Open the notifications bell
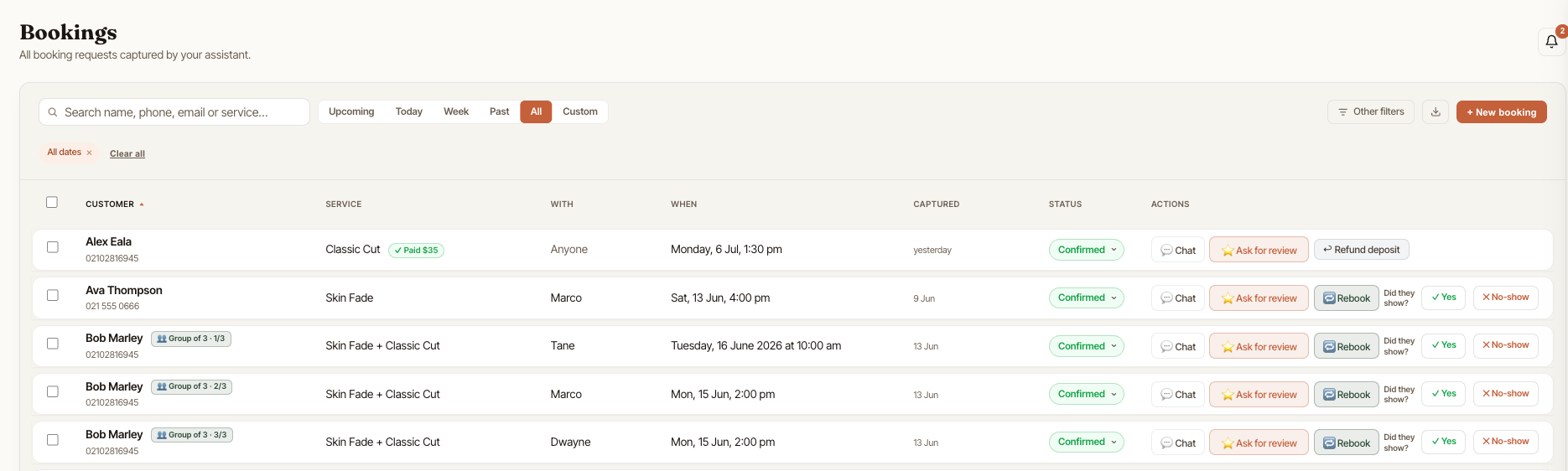 [1551, 41]
